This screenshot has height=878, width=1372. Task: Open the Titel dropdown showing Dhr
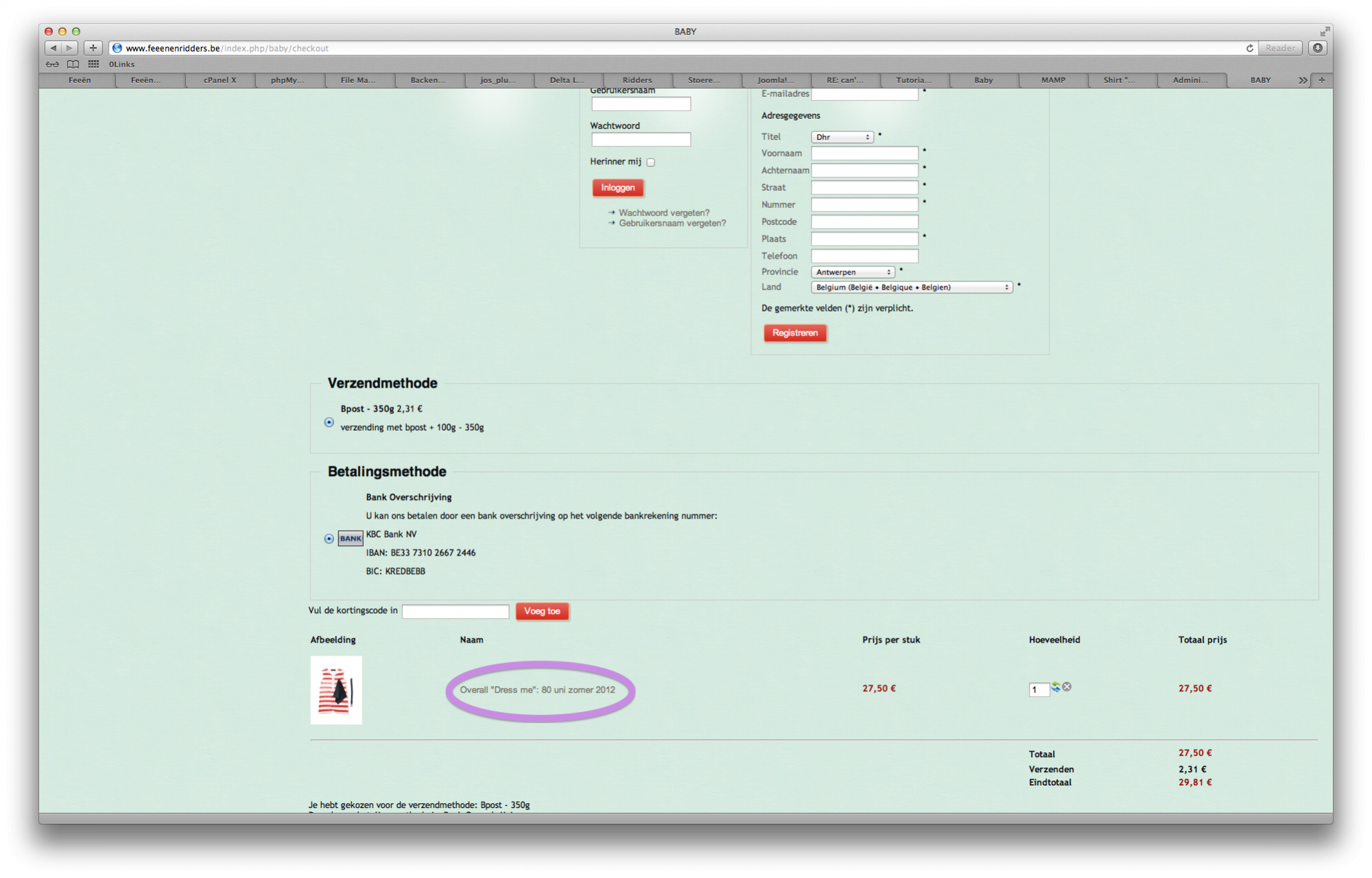coord(842,137)
